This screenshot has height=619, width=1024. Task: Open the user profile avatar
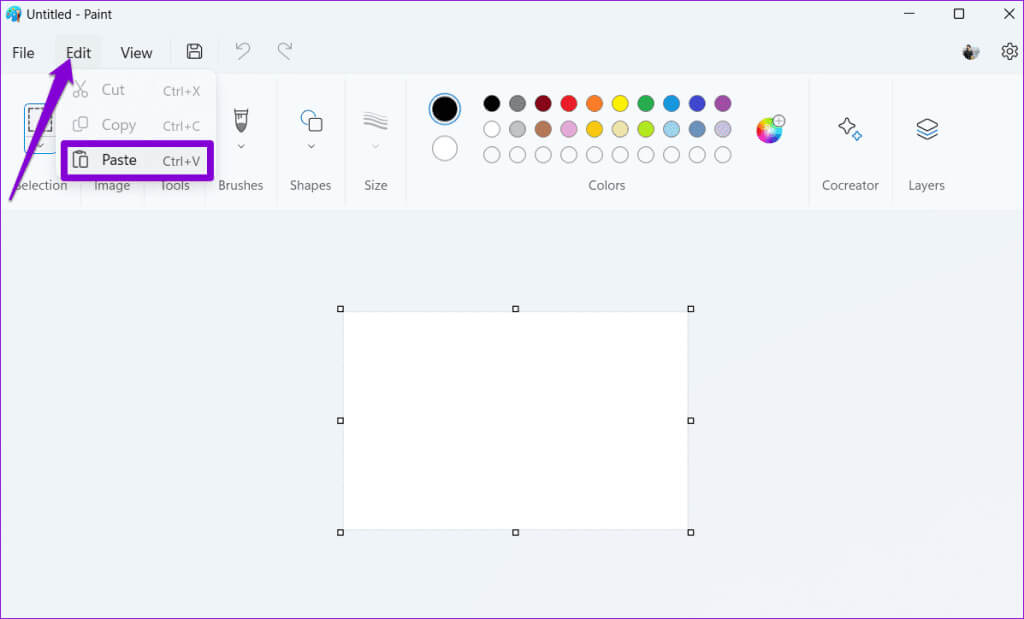pyautogui.click(x=971, y=52)
